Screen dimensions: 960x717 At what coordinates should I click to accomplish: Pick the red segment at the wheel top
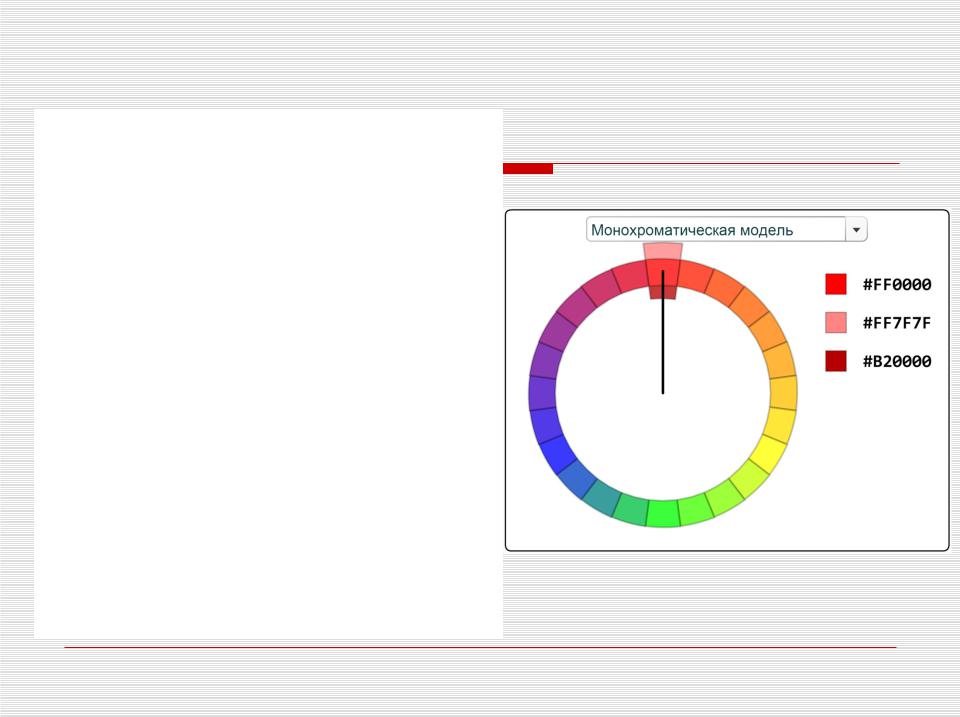[x=663, y=273]
